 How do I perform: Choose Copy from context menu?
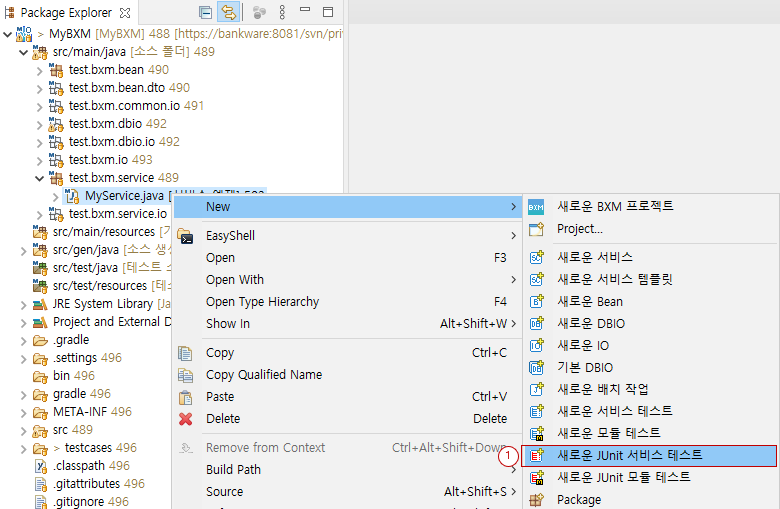tap(347, 353)
